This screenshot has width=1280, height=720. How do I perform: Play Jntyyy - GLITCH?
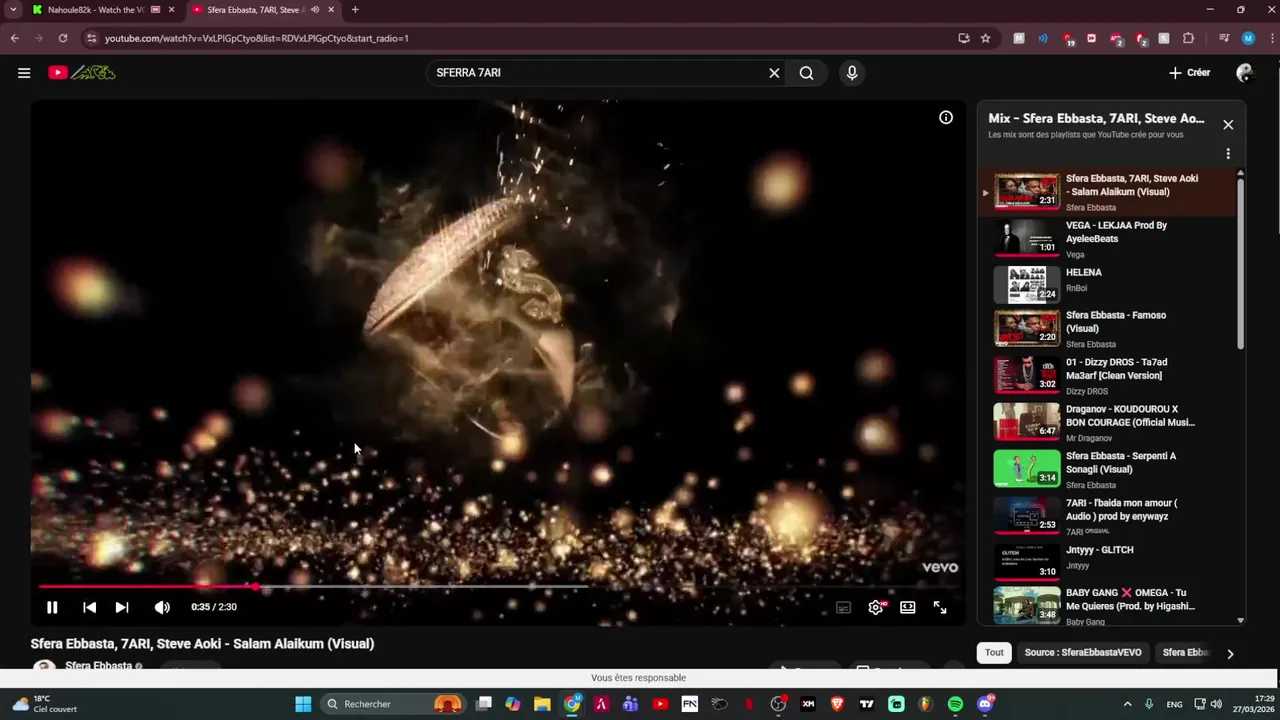click(x=1108, y=562)
